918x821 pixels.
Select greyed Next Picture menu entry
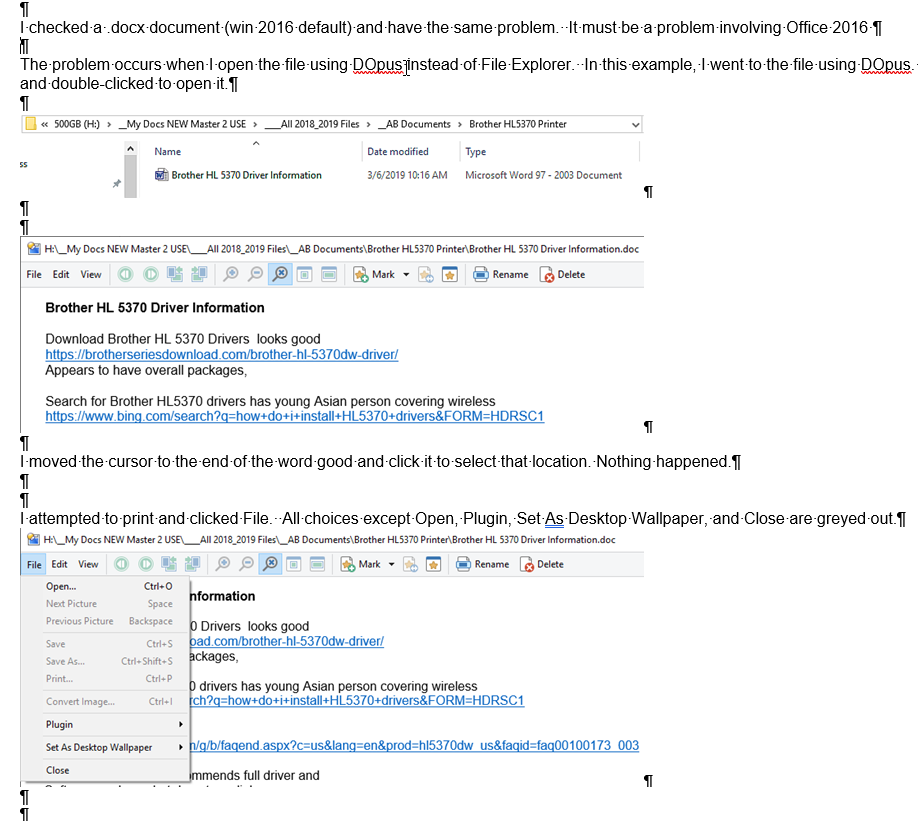[x=105, y=603]
